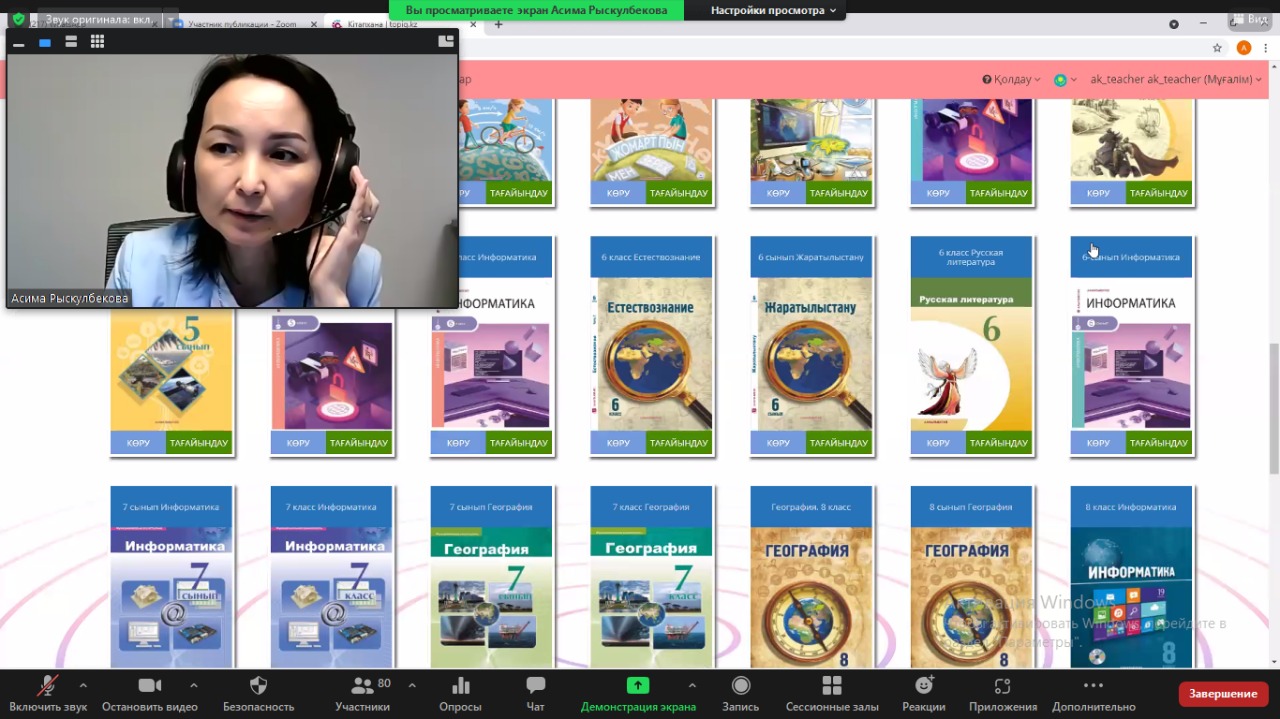Open the ak_teacher (Мұғалім) user menu
This screenshot has width=1280, height=719.
1176,79
